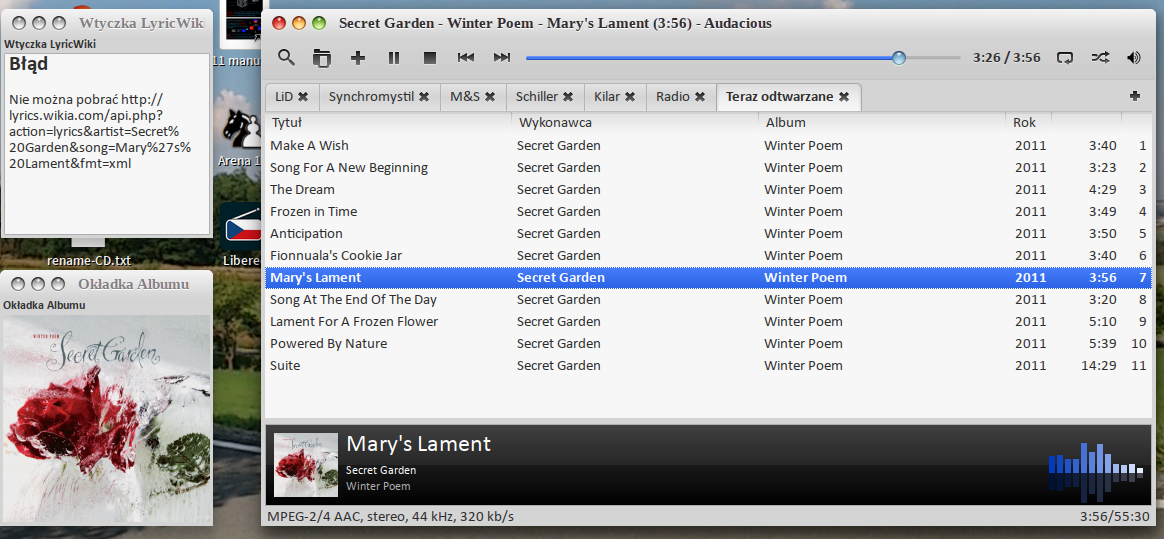
Task: Select the track The Dream
Action: 302,189
